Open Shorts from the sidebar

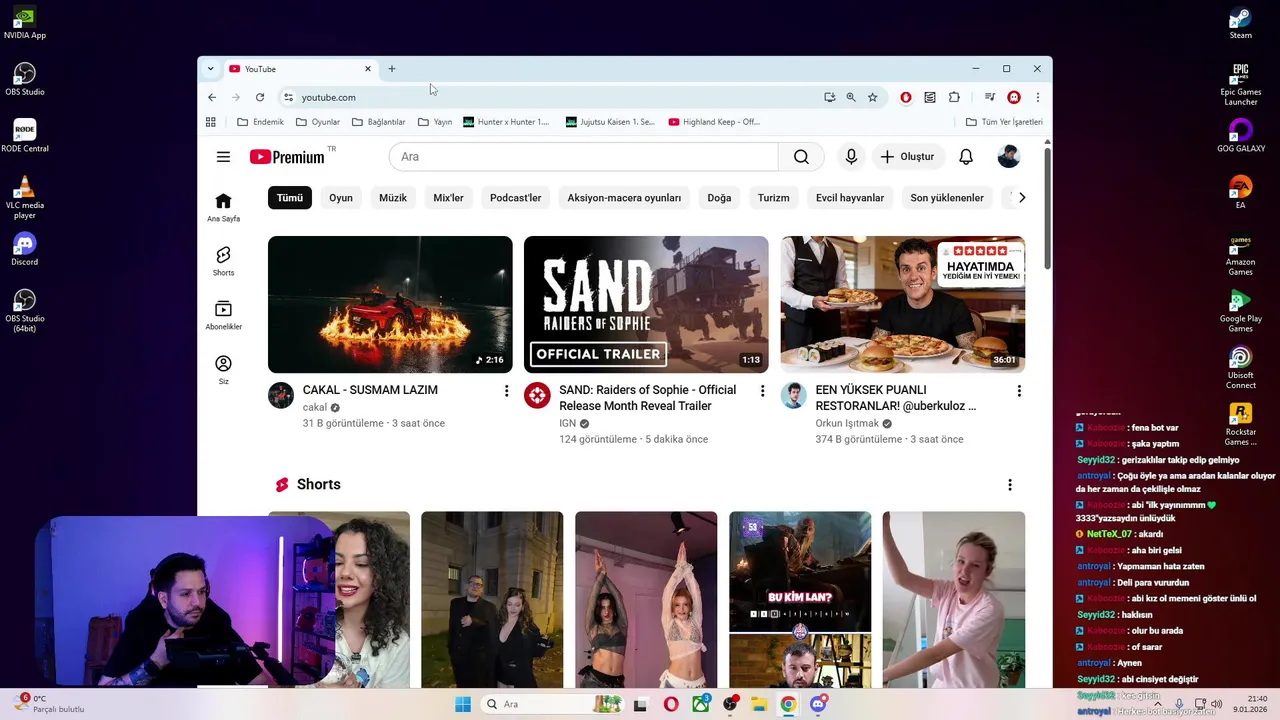click(223, 261)
